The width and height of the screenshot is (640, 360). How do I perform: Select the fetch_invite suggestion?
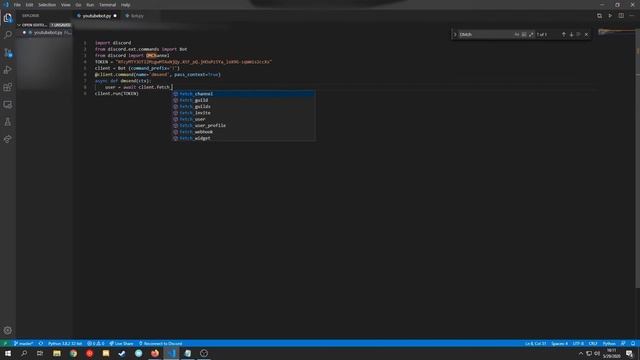pyautogui.click(x=243, y=113)
